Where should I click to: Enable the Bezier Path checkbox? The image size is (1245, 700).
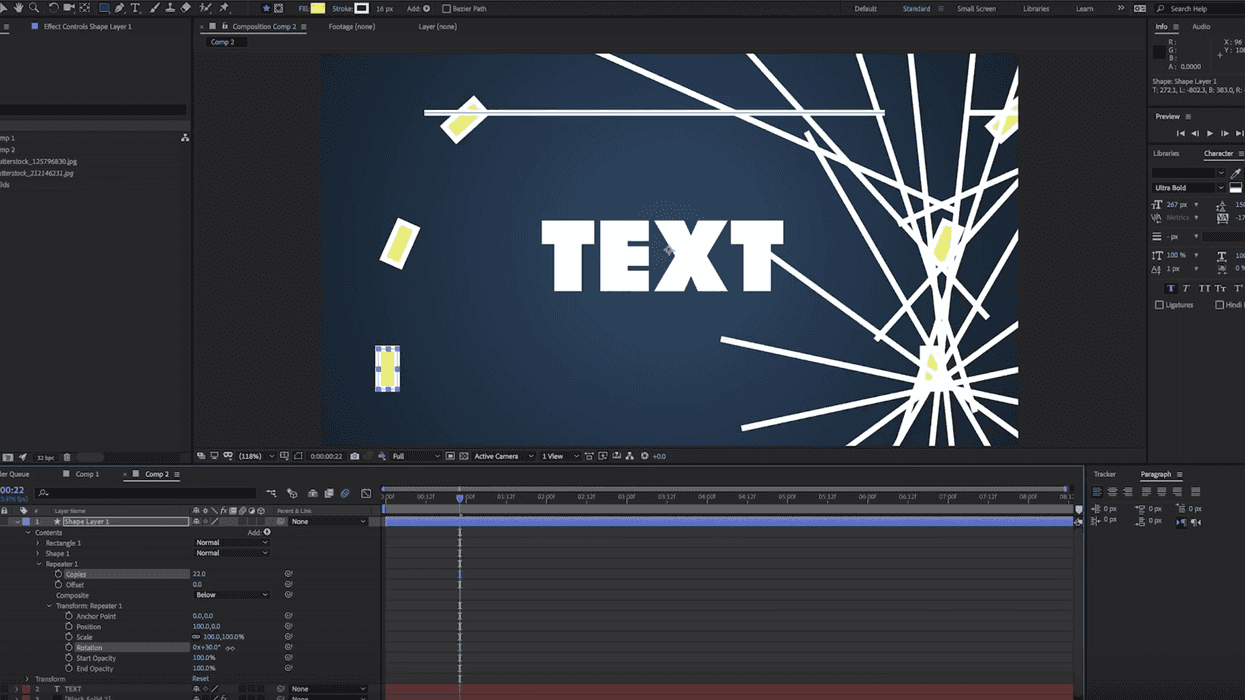point(446,9)
